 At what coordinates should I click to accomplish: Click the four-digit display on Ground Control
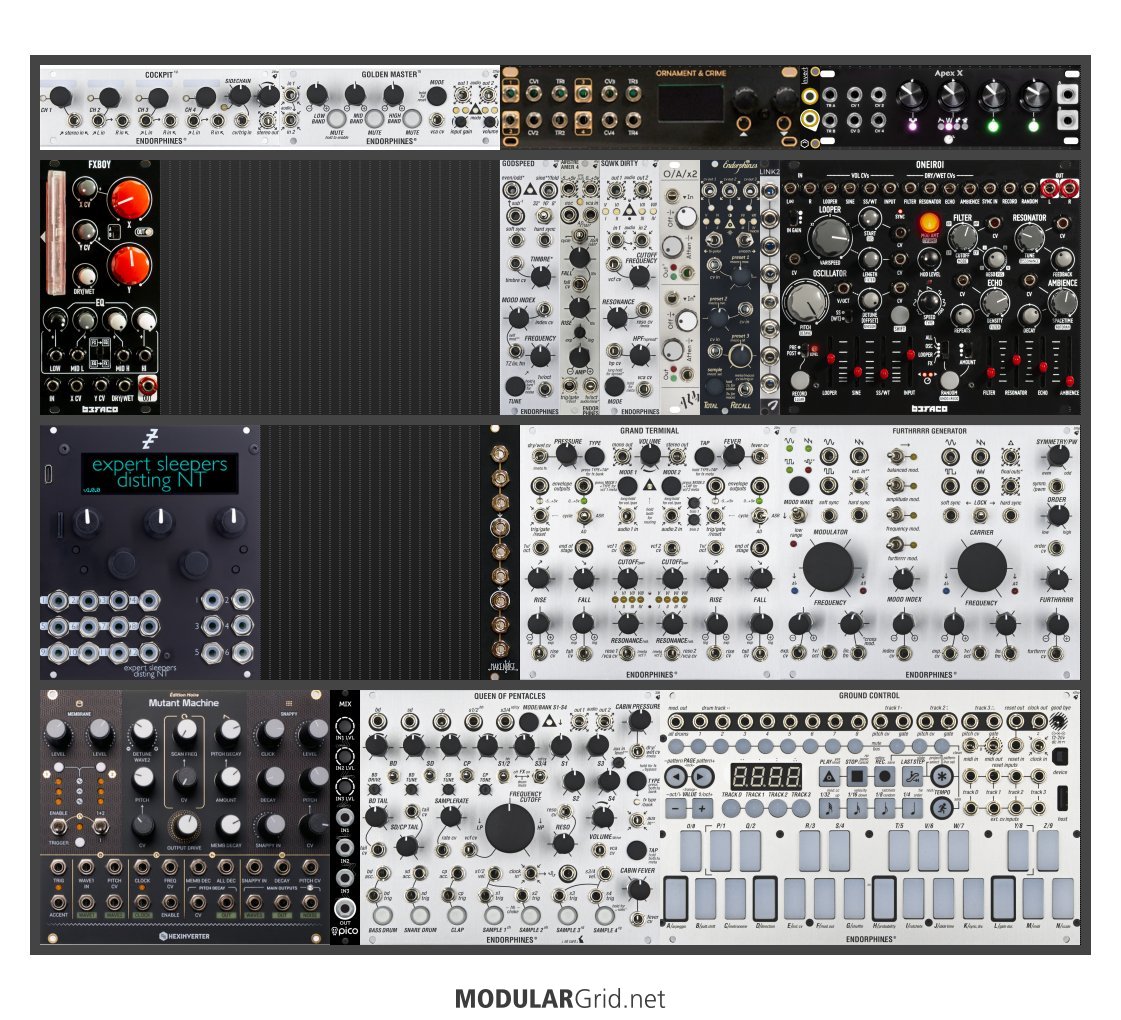(766, 776)
